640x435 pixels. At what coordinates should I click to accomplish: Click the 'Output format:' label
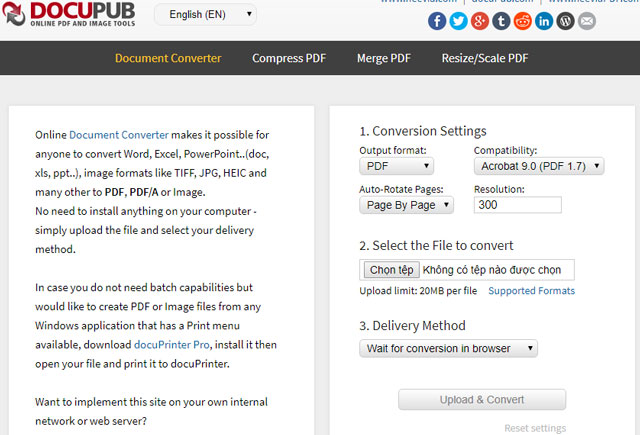pyautogui.click(x=393, y=150)
